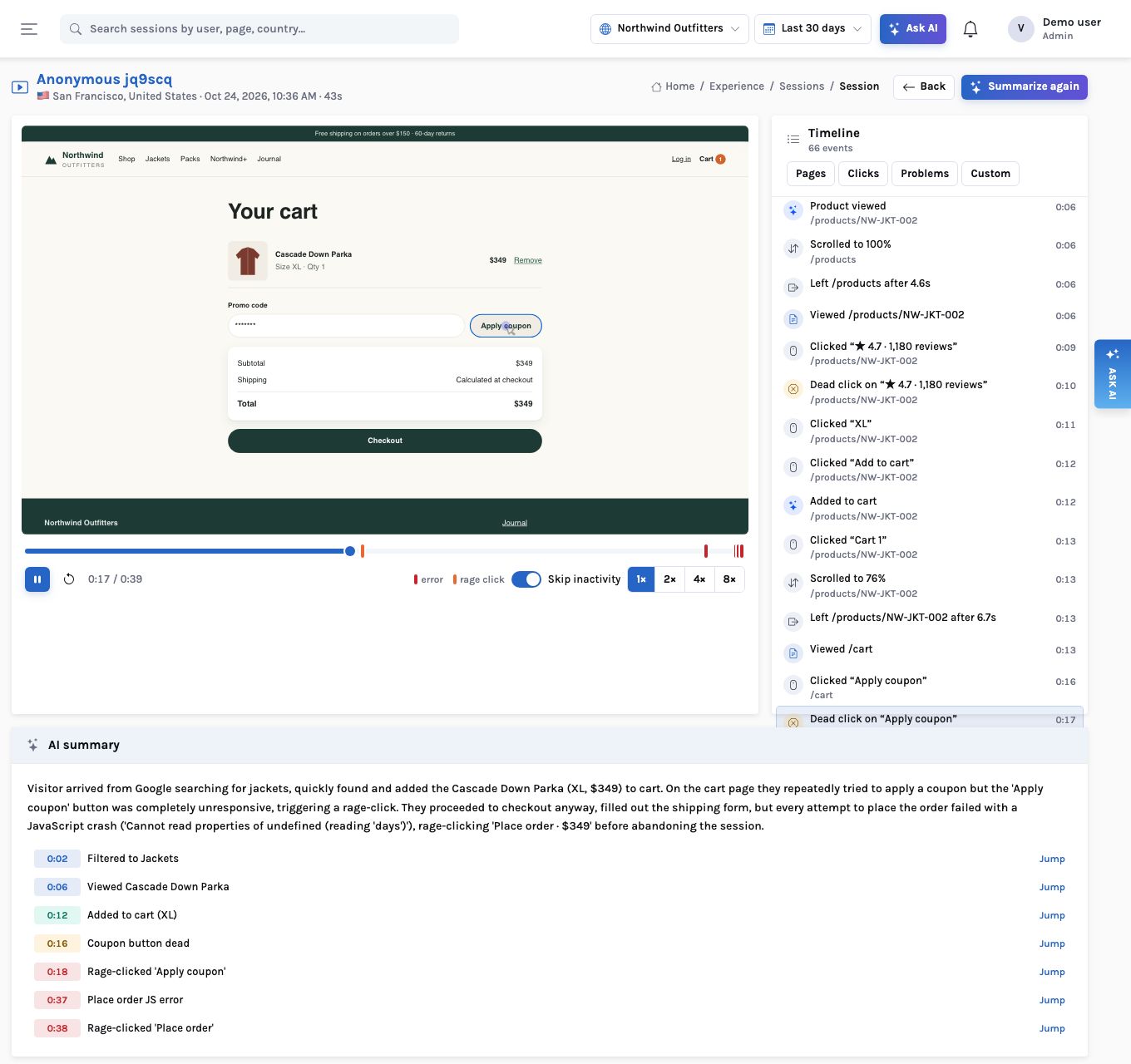
Task: Click the Left /products after 4.6s icon
Action: click(x=793, y=288)
